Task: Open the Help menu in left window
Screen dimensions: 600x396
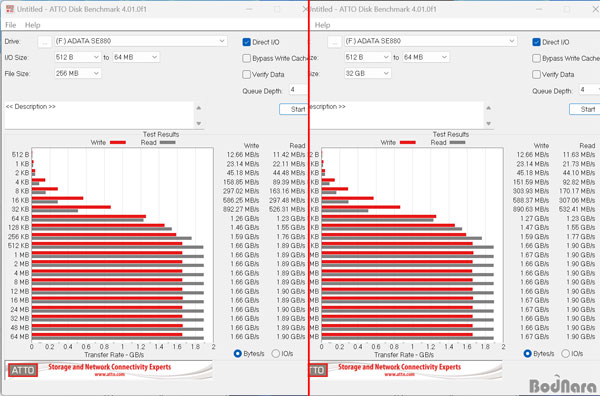Action: (x=33, y=25)
